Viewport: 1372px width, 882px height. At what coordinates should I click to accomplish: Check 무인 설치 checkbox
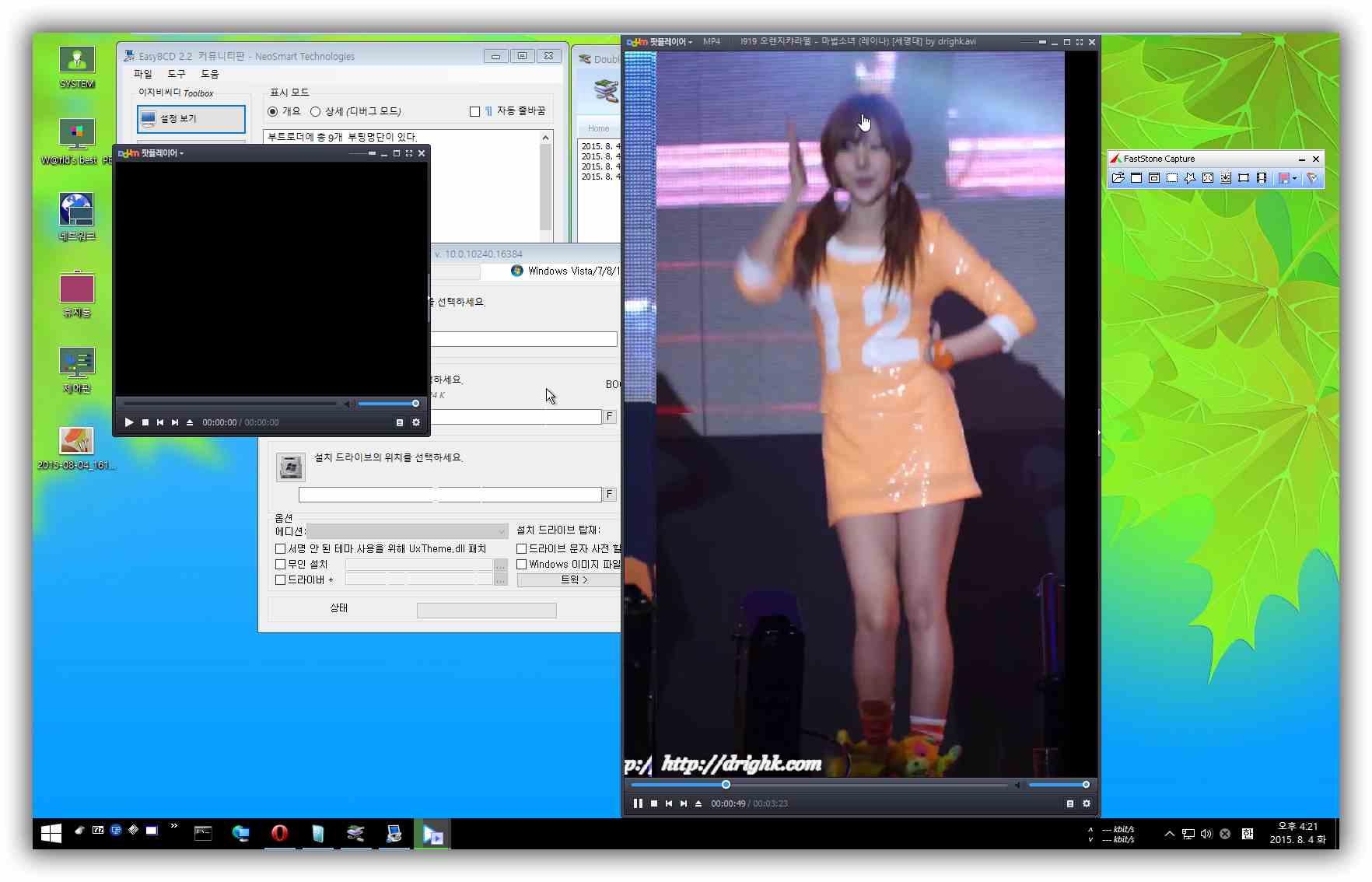[281, 564]
